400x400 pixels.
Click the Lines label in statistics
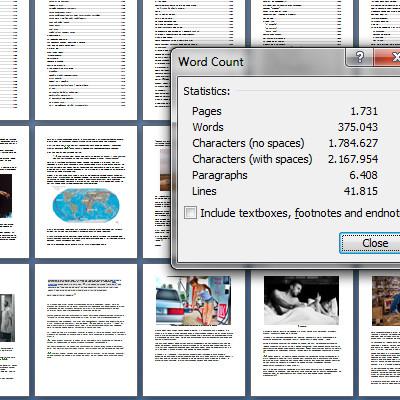tap(204, 191)
